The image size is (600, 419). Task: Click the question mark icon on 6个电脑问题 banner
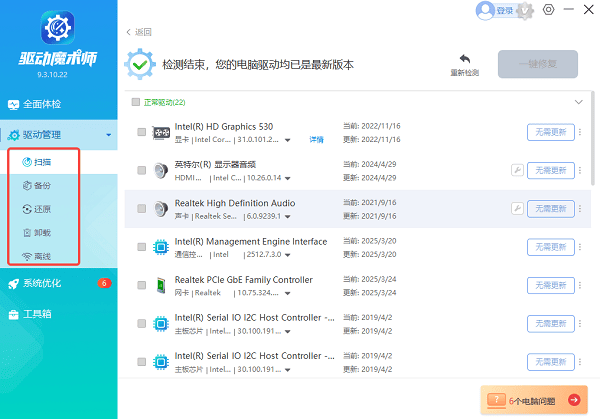pyautogui.click(x=496, y=400)
